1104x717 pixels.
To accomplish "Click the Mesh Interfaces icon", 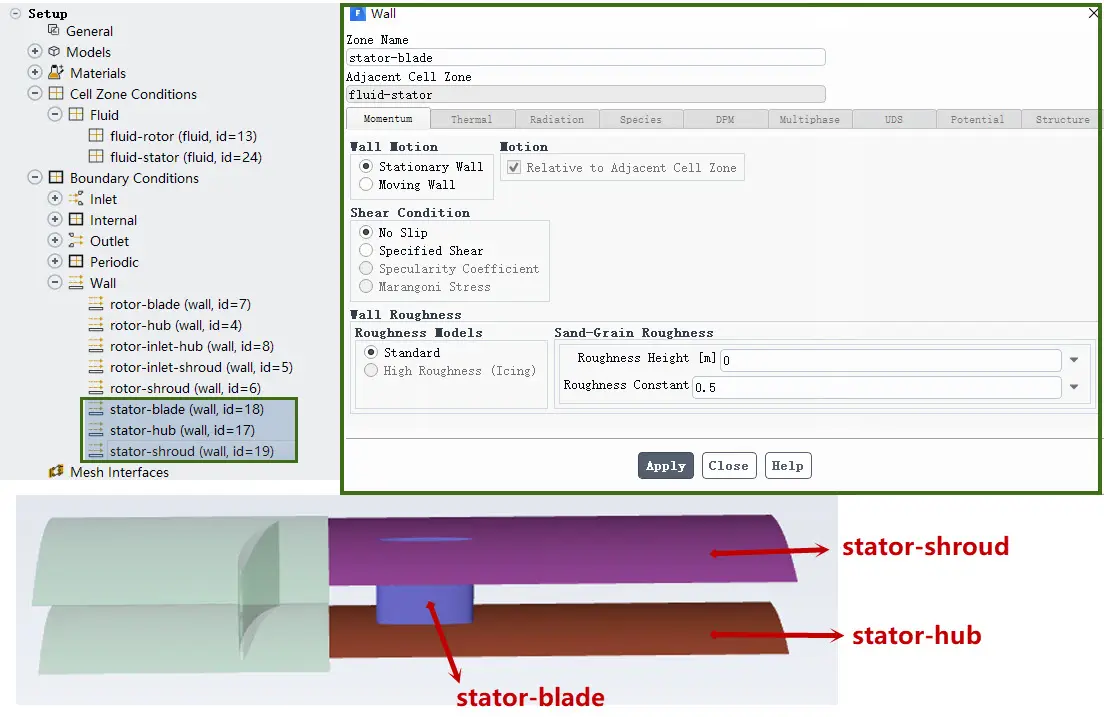I will [56, 471].
